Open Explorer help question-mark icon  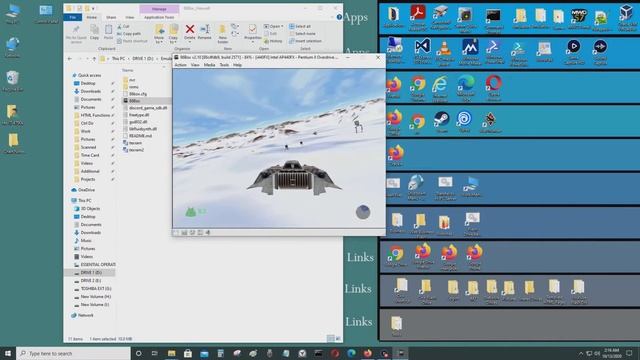[x=339, y=17]
